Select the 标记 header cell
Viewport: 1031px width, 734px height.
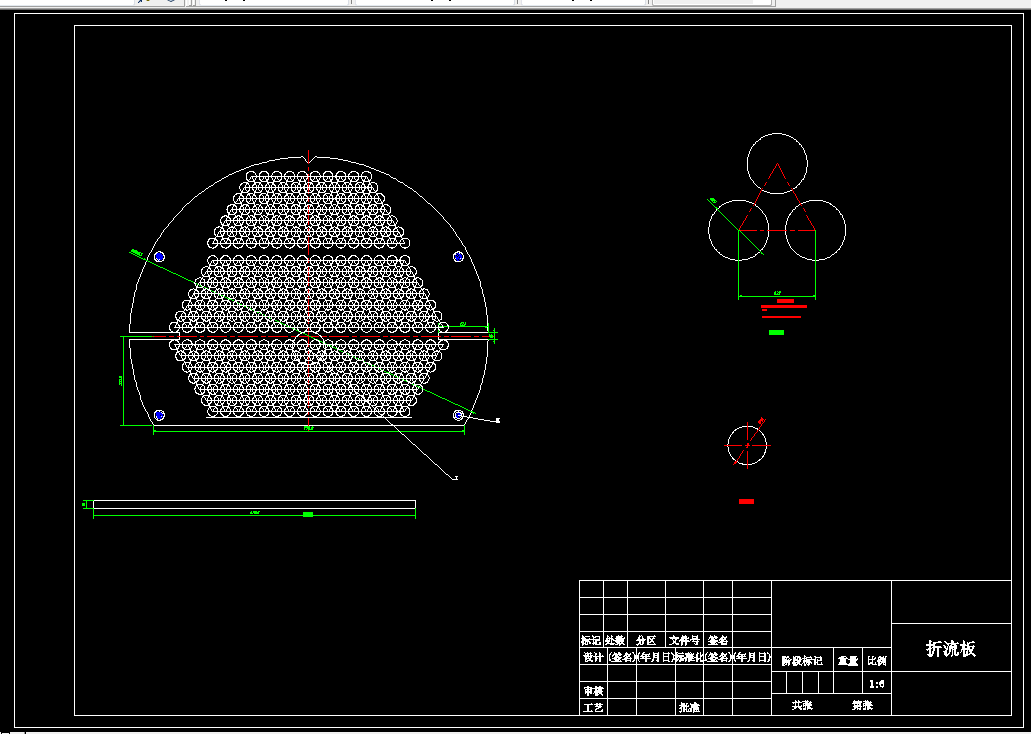tap(590, 640)
